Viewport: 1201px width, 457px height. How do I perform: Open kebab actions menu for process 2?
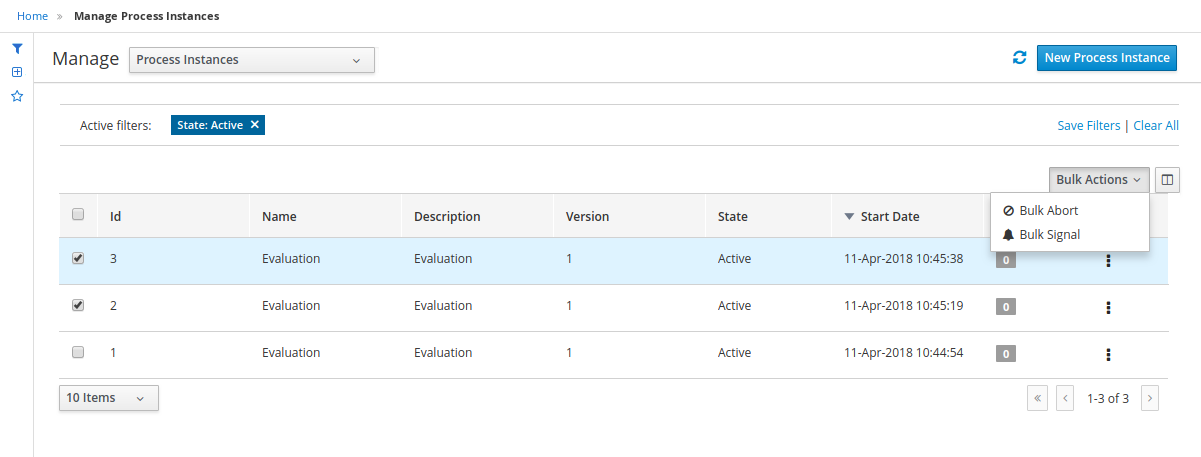tap(1108, 307)
